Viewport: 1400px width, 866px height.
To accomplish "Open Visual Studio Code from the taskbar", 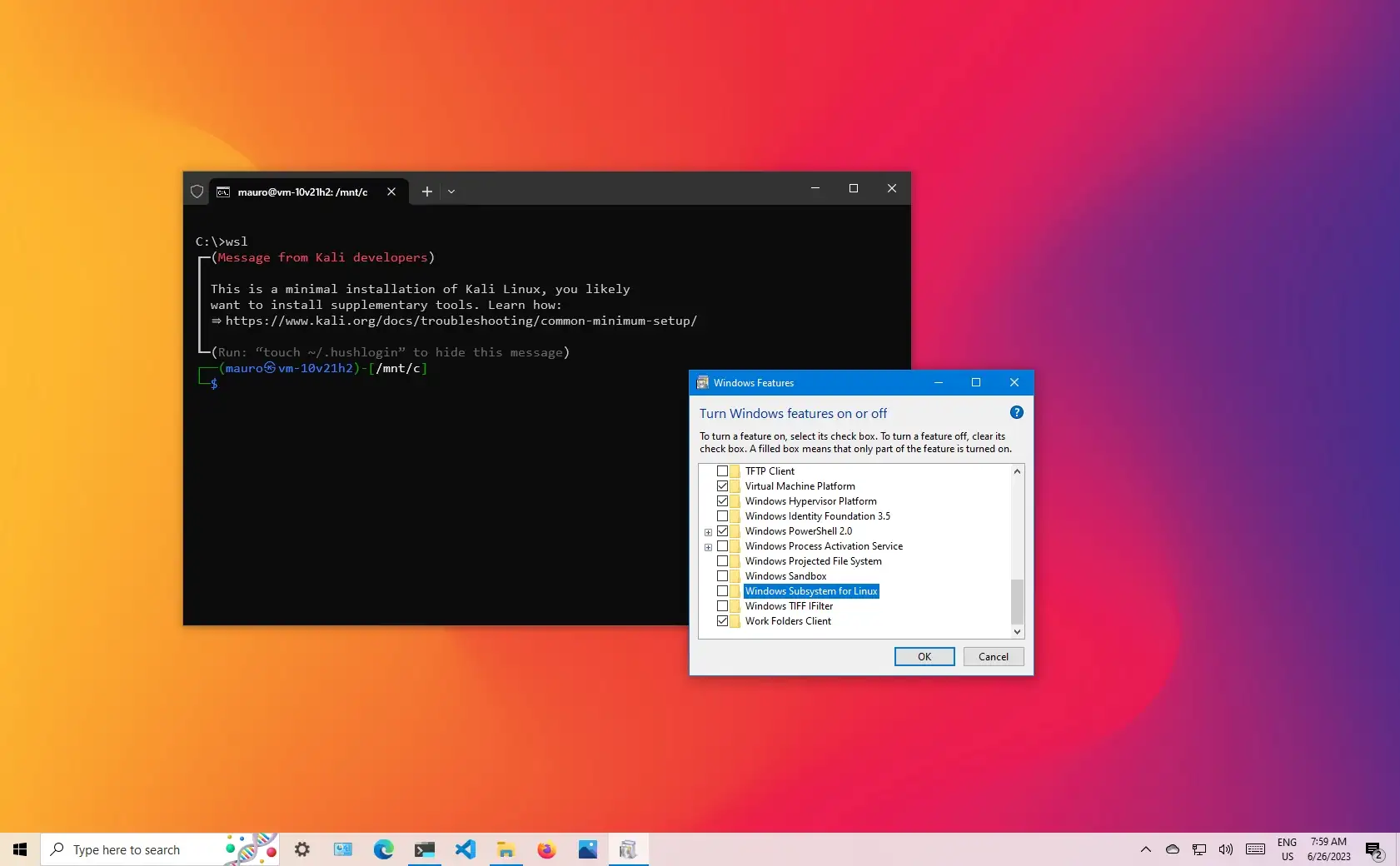I will pyautogui.click(x=466, y=849).
